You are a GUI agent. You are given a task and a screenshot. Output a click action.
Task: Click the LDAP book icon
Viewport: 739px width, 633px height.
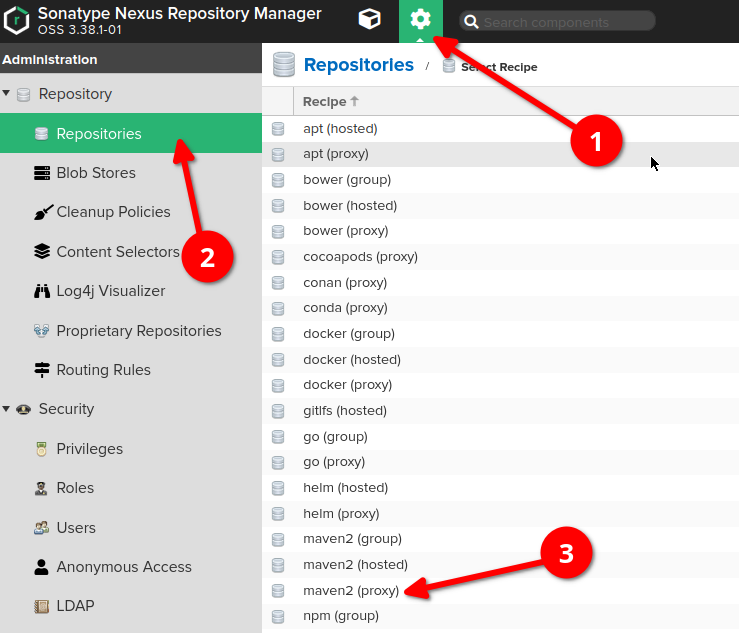(41, 606)
